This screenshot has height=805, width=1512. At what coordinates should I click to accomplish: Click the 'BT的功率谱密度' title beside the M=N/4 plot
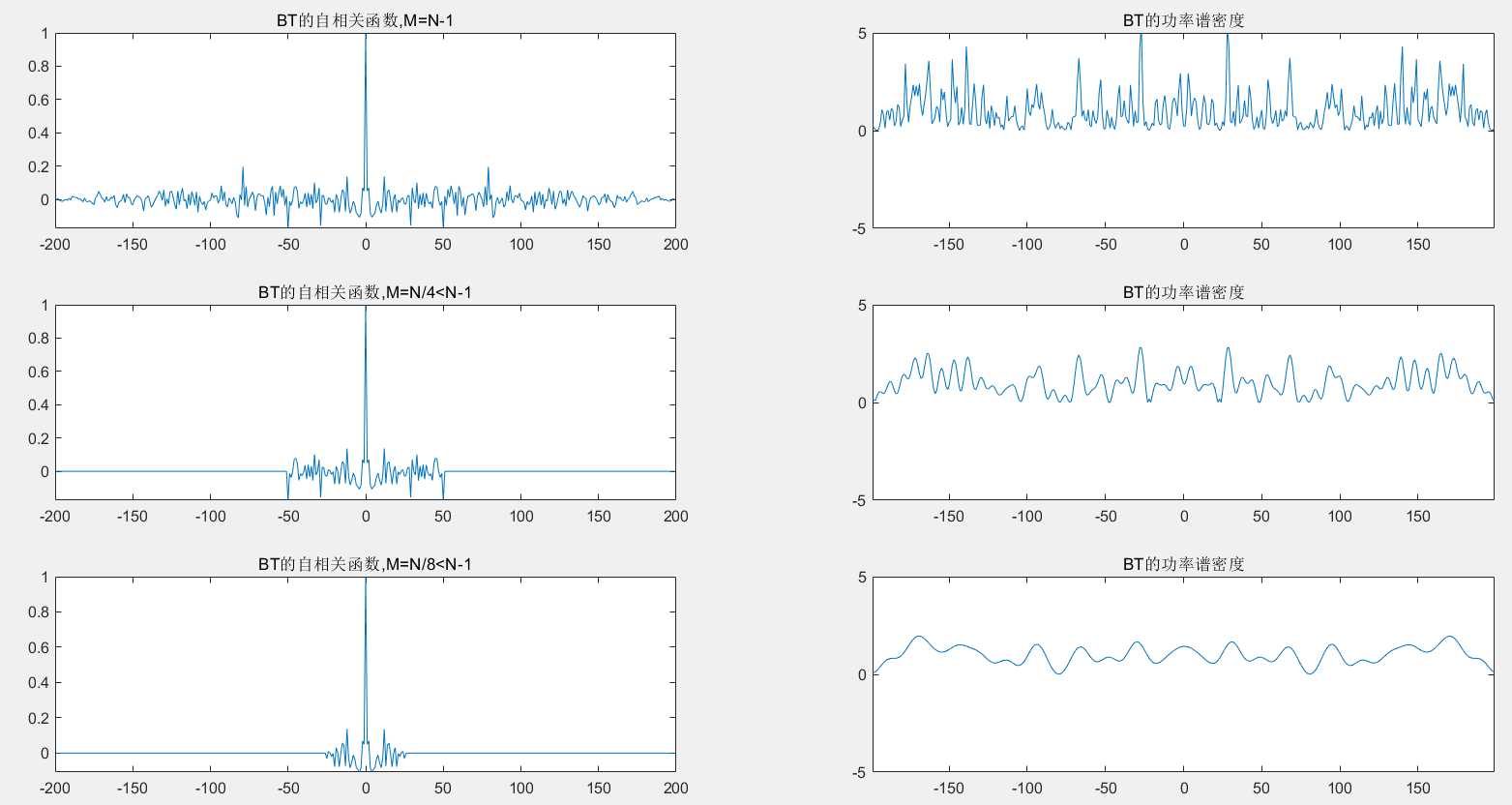(1183, 292)
